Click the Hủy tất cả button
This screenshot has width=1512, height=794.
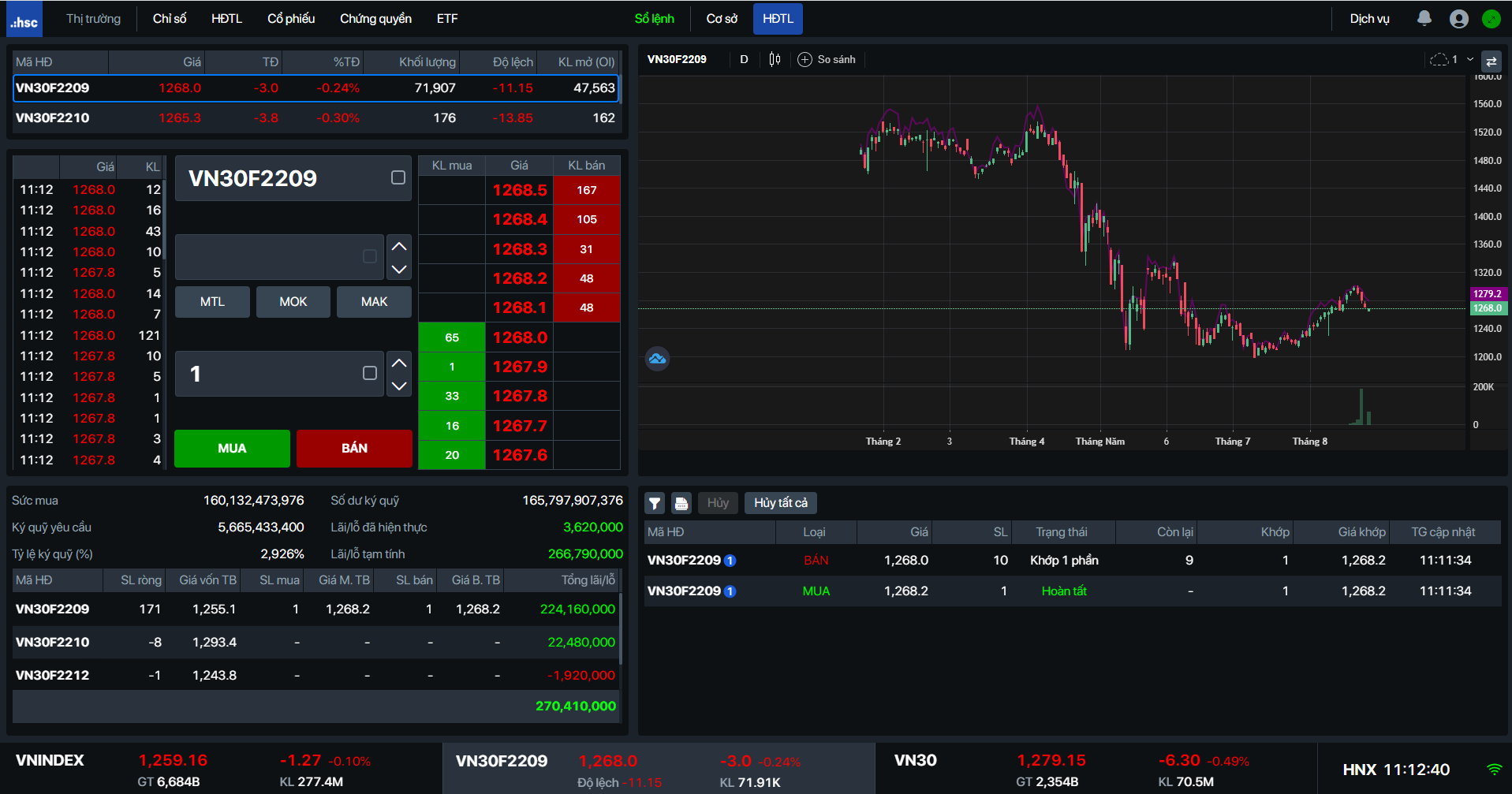780,503
